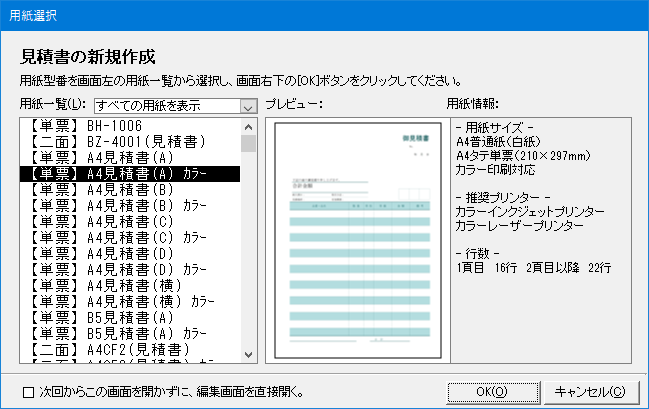Image resolution: width=649 pixels, height=409 pixels.
Task: Select 【単票】 A4見積書(C) カラー row
Action: [130, 238]
